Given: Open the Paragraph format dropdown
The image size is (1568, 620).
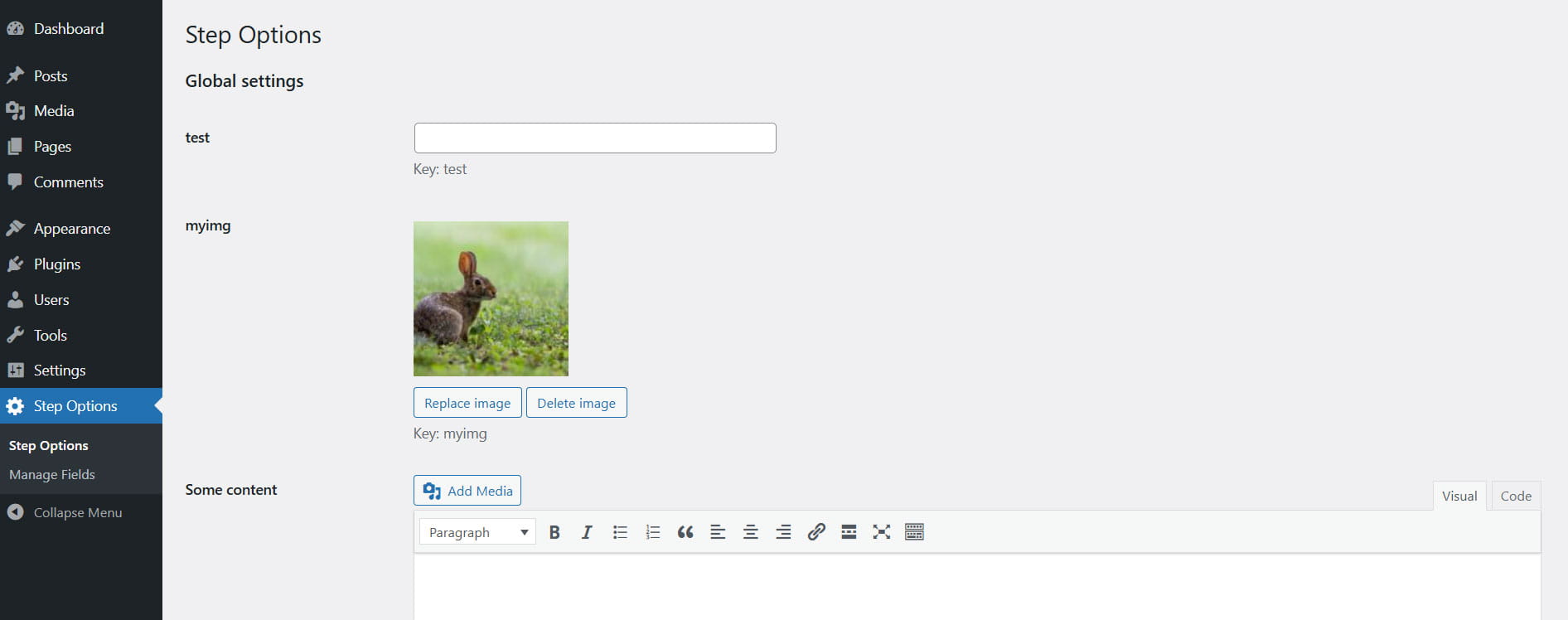Looking at the screenshot, I should click(477, 532).
